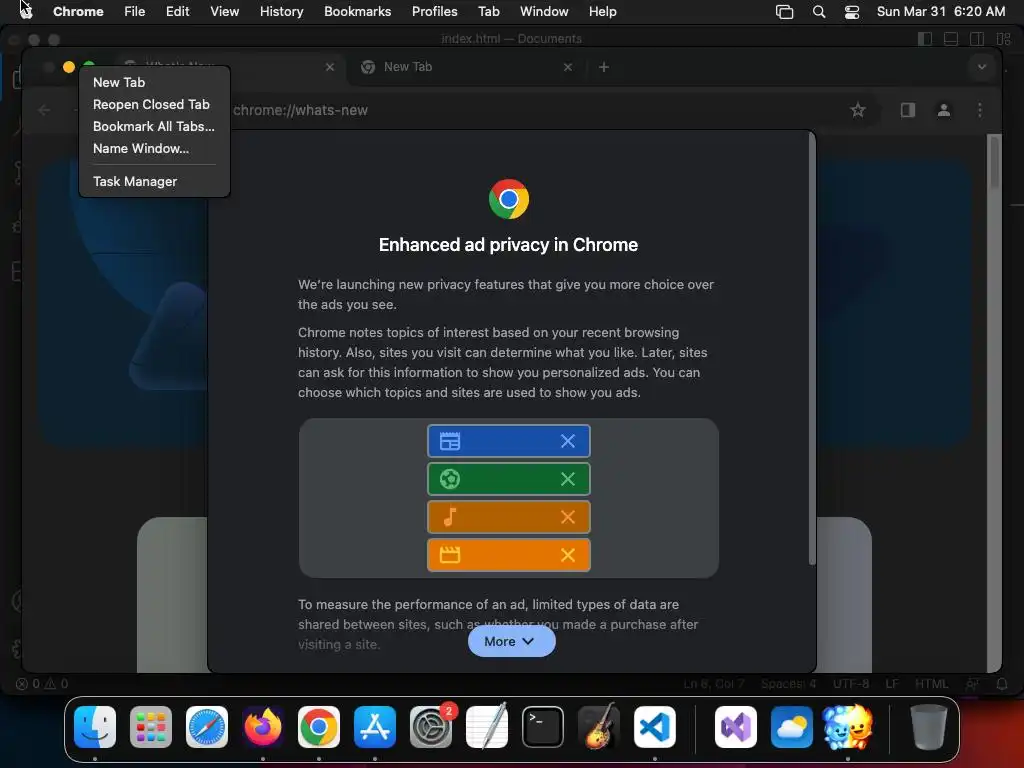
Task: Go back with Chrome back arrow
Action: (x=44, y=110)
